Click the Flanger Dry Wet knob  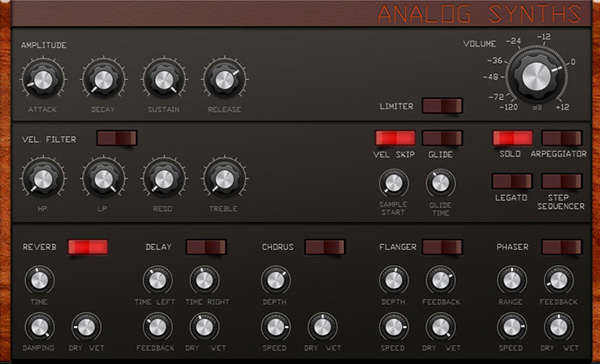[440, 327]
